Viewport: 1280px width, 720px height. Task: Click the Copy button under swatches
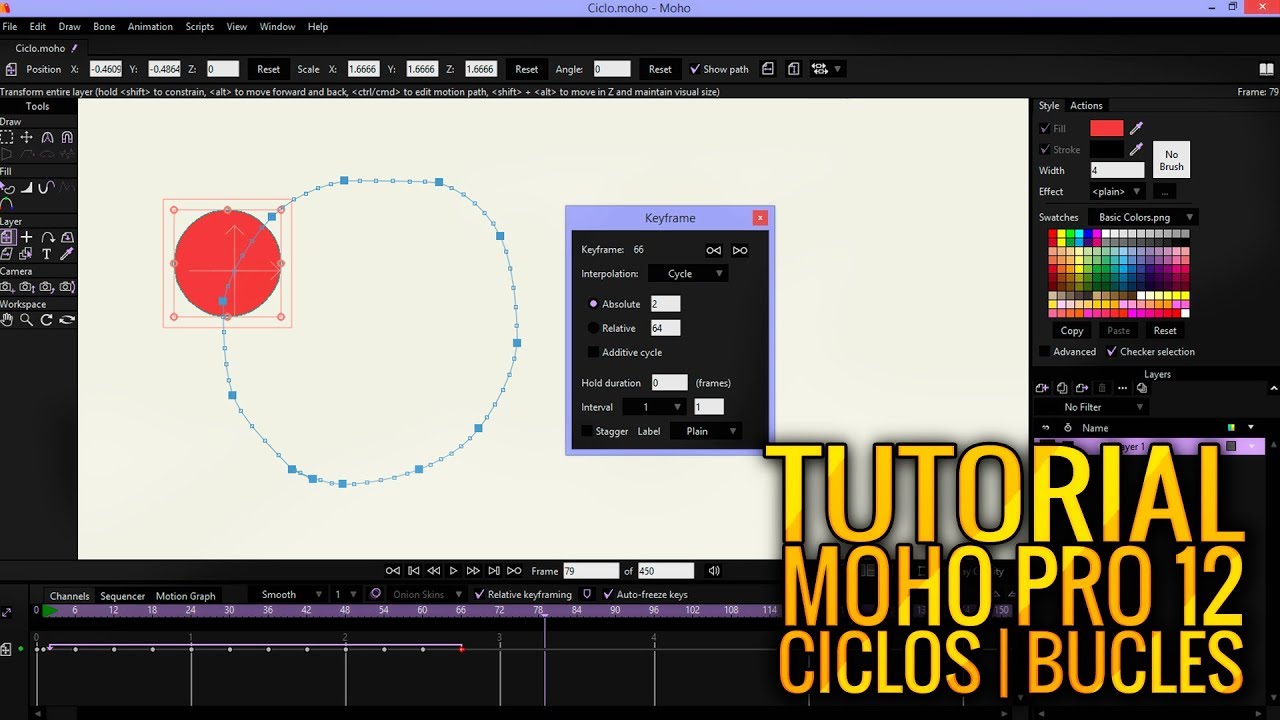point(1072,330)
